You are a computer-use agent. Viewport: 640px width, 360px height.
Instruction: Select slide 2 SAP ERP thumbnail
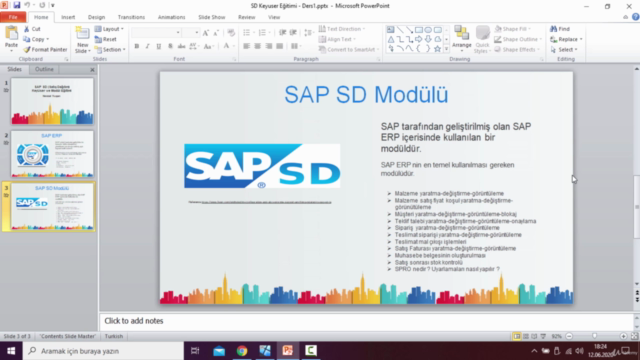pos(52,154)
